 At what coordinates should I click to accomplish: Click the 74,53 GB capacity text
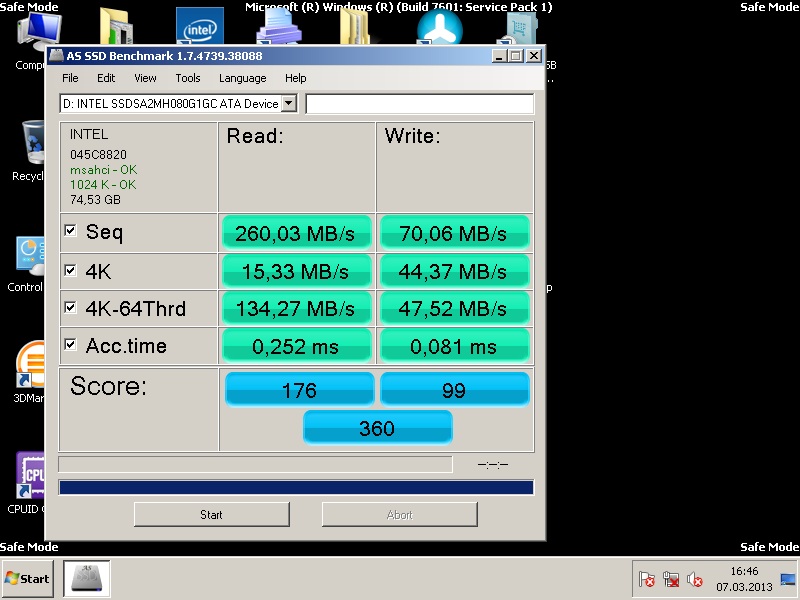coord(95,199)
